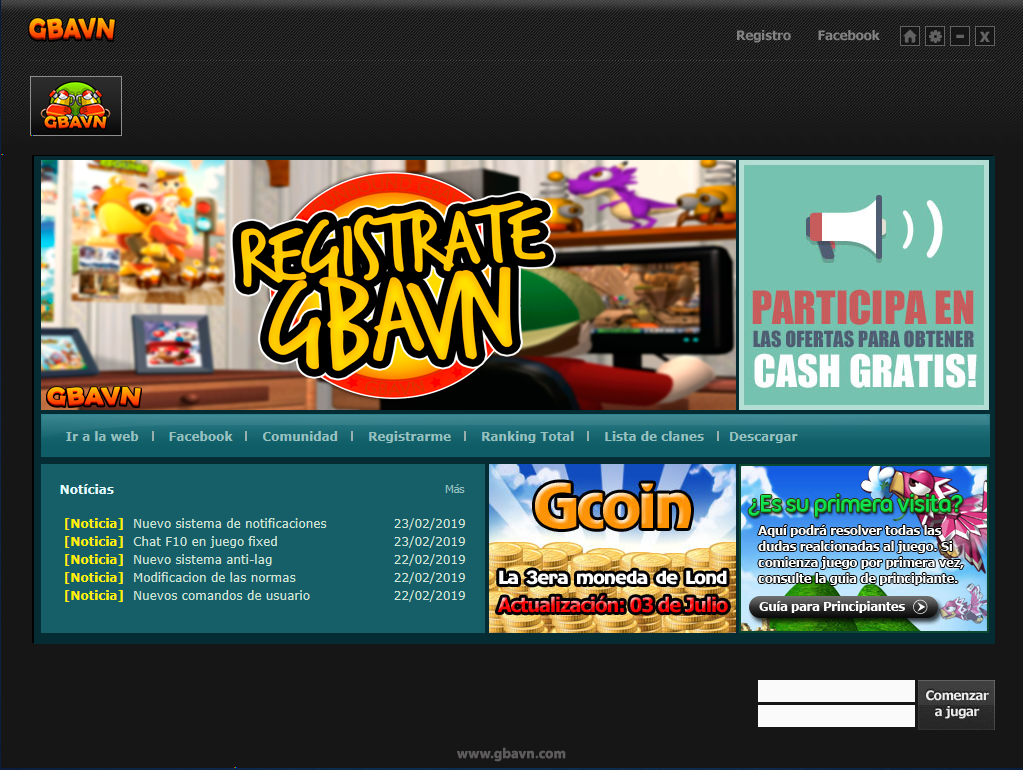This screenshot has width=1023, height=770.
Task: Open the Registrate GBAVN main banner
Action: (389, 285)
